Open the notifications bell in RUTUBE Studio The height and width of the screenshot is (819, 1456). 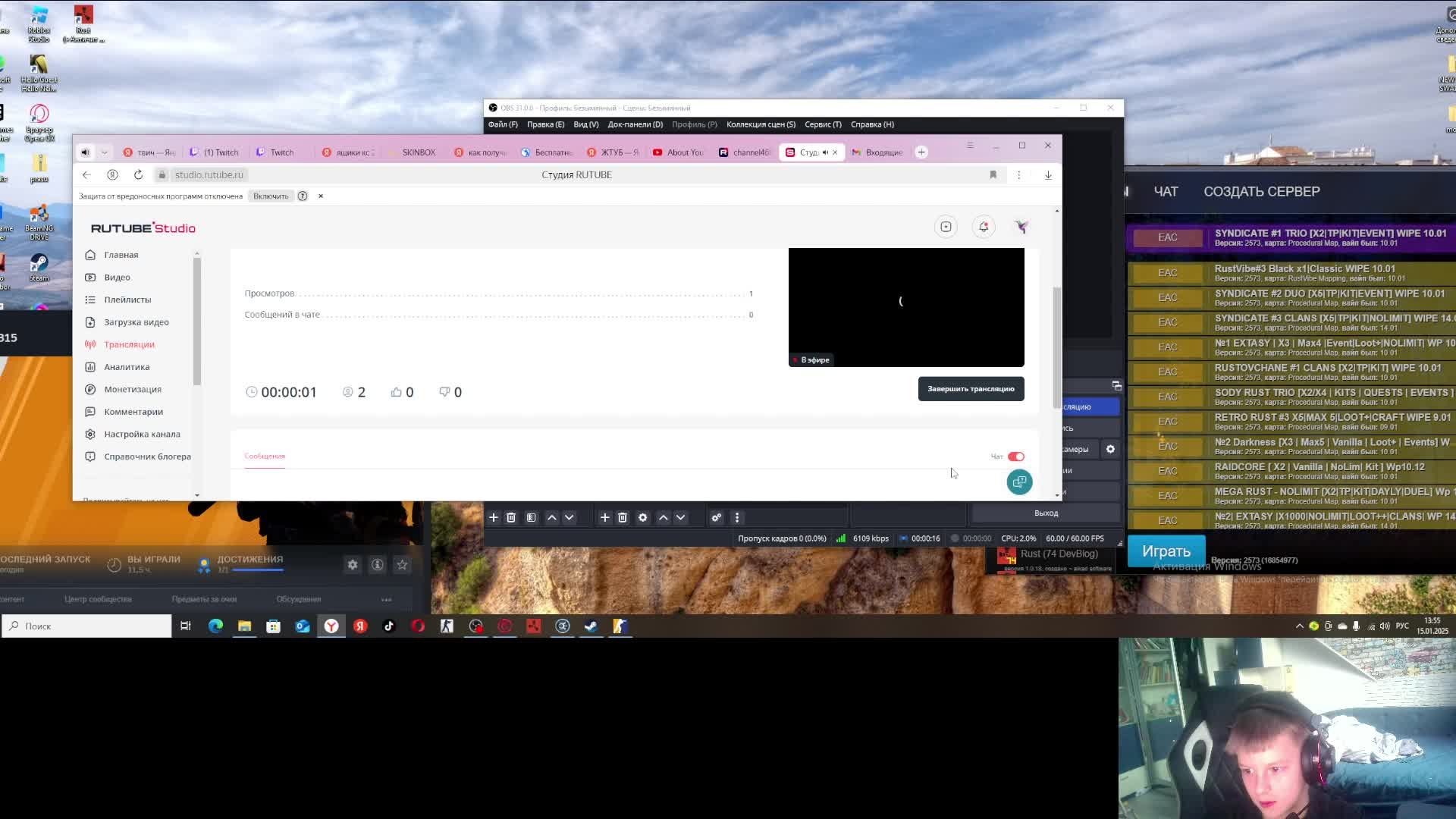click(x=984, y=227)
